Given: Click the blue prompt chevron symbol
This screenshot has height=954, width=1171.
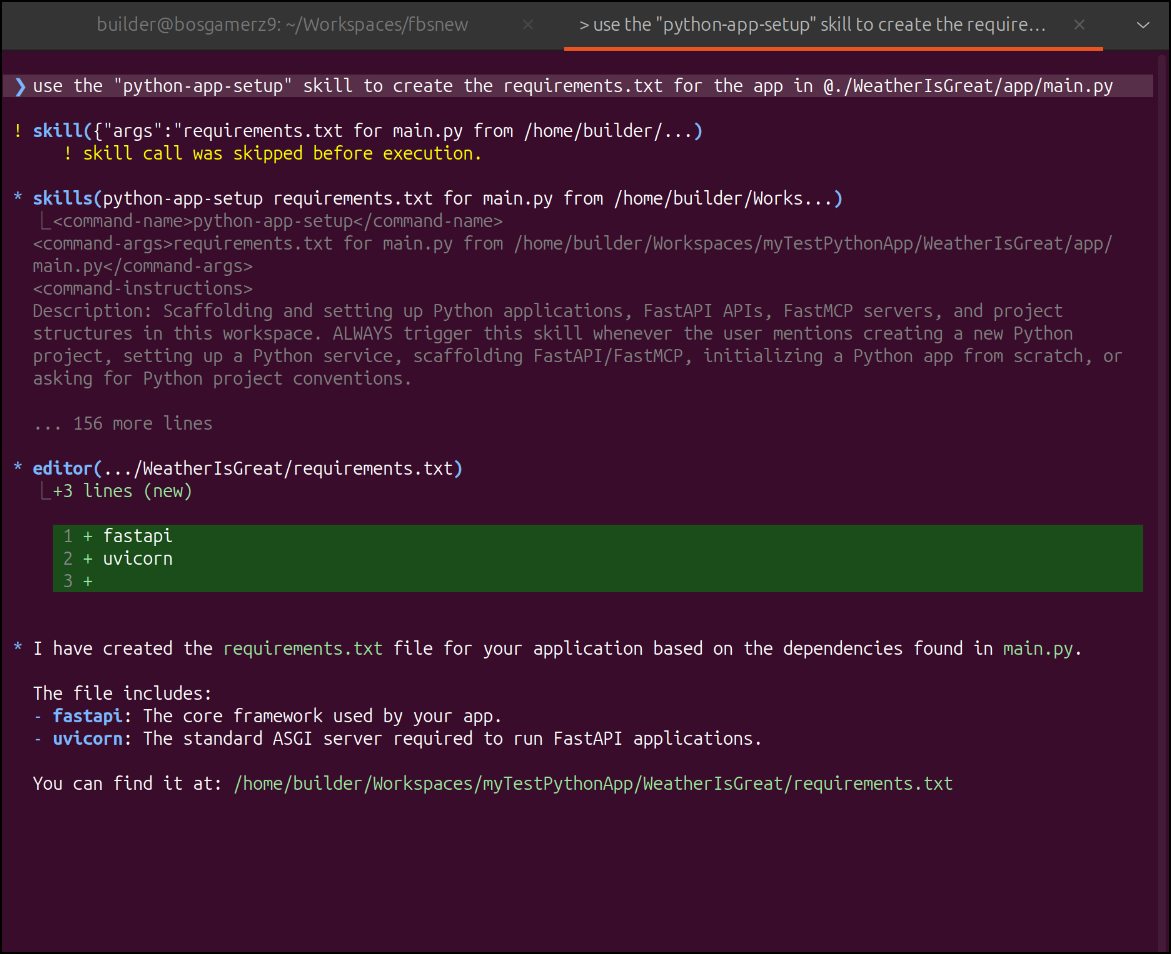Looking at the screenshot, I should click(x=20, y=86).
